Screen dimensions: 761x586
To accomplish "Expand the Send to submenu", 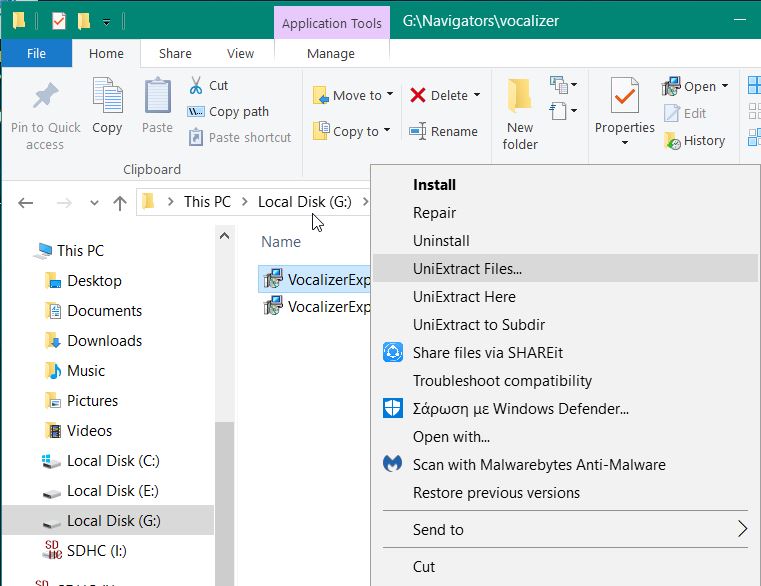I will click(x=742, y=529).
